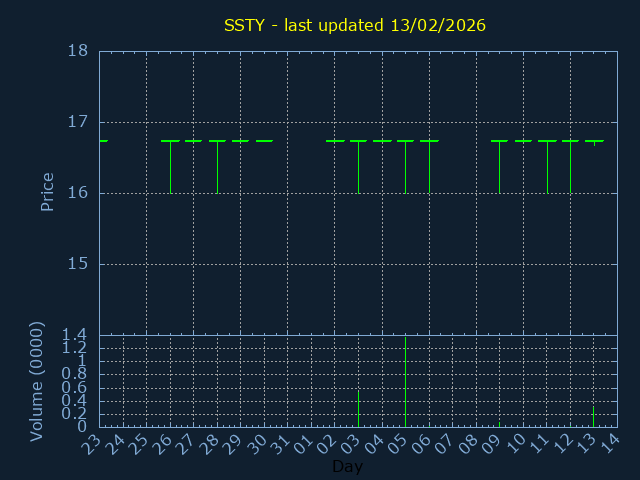Viewport: 640px width, 480px height.
Task: Click the green volume bar on day 03
Action: [358, 408]
